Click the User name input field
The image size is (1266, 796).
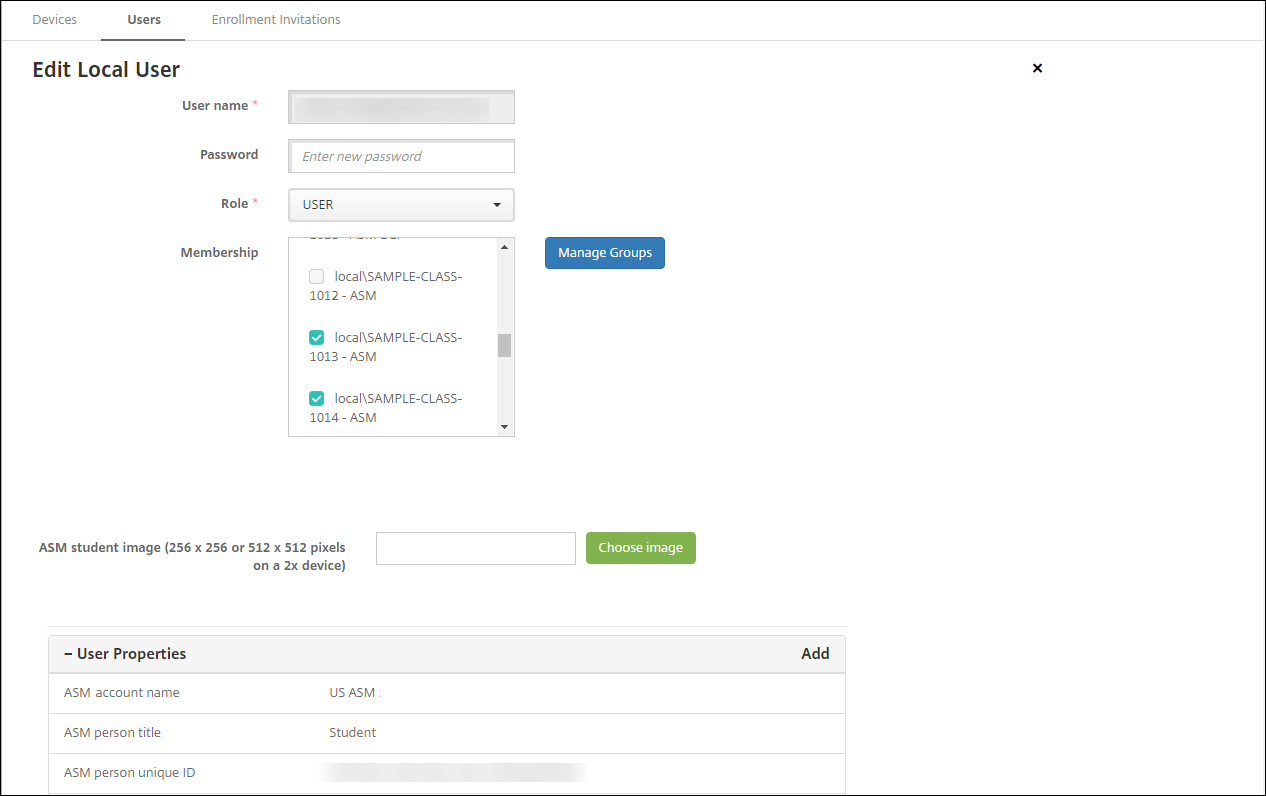tap(401, 107)
